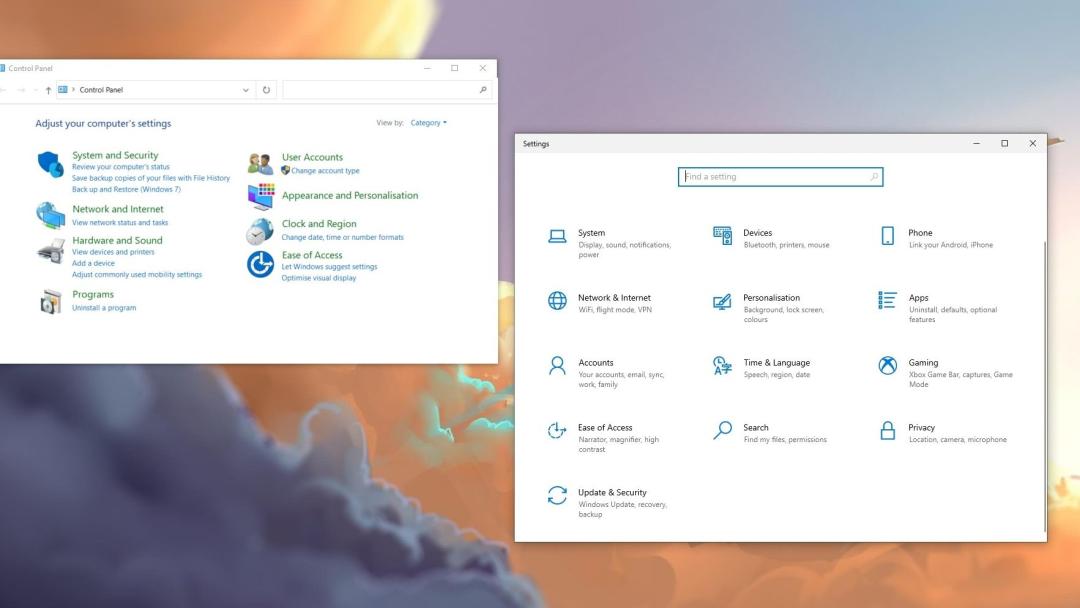Open Gaming Xbox icon in Settings
Viewport: 1080px width, 608px height.
click(888, 366)
